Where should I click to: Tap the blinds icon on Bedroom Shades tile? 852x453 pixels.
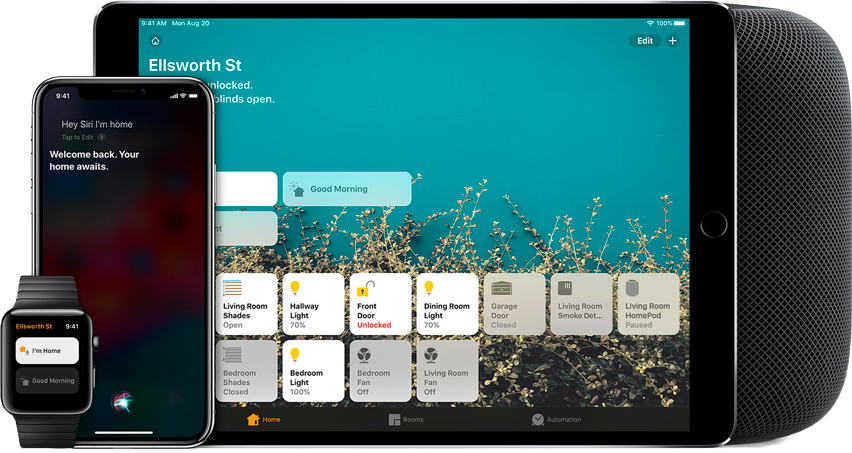[x=233, y=355]
